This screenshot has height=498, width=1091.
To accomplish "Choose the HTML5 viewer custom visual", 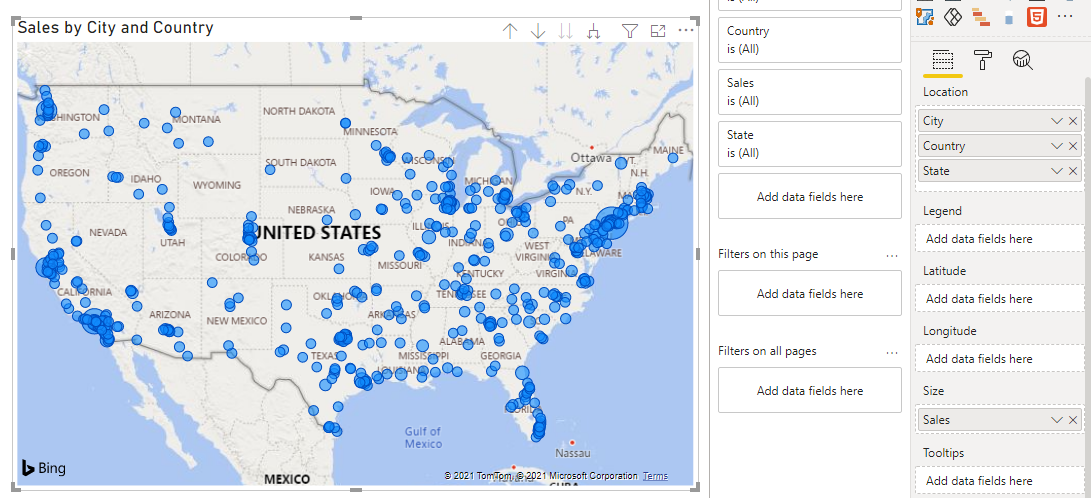I will pos(1037,15).
